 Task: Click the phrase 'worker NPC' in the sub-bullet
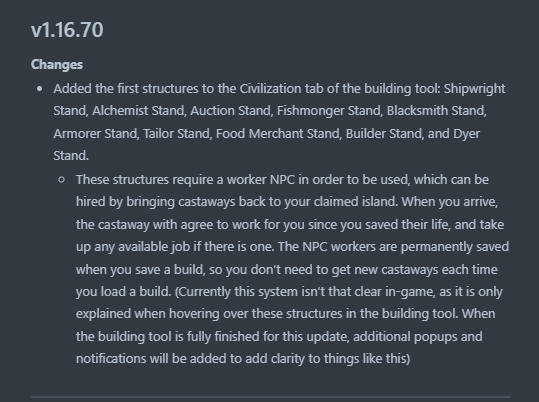click(x=261, y=180)
